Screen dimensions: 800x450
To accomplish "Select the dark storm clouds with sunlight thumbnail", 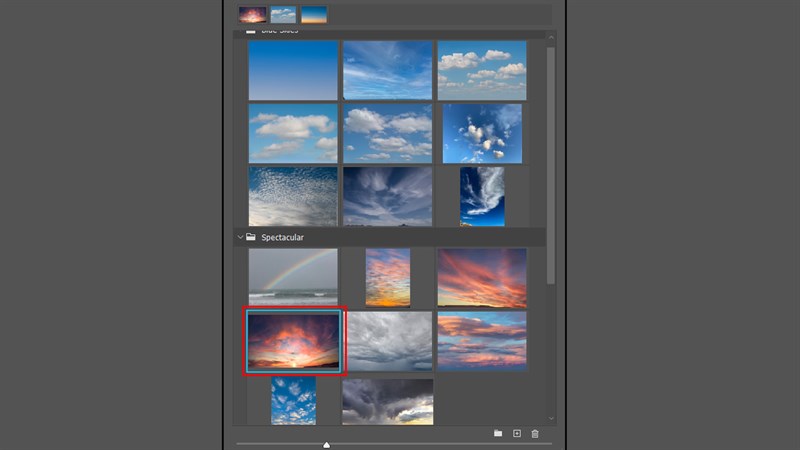I will tap(388, 402).
